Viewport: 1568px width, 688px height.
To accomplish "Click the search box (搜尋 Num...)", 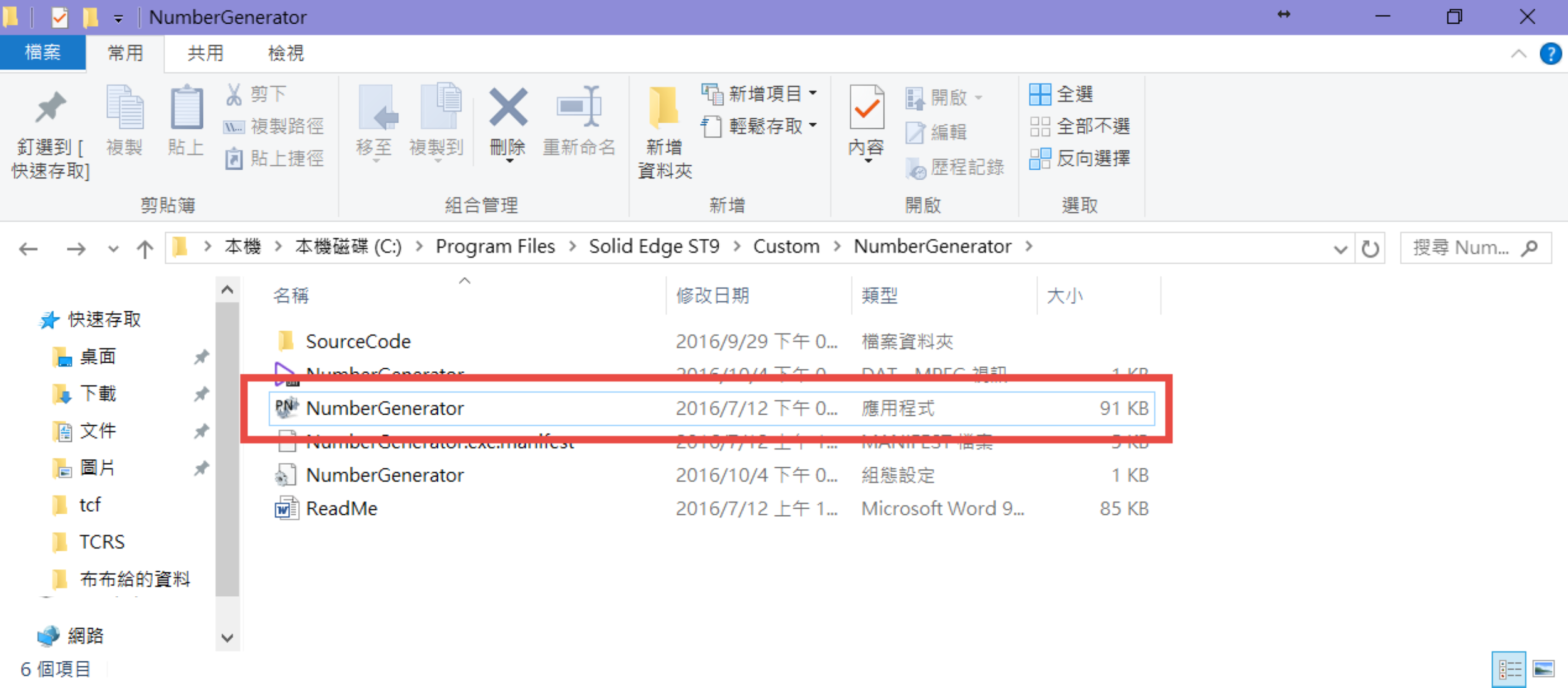I will (1475, 248).
